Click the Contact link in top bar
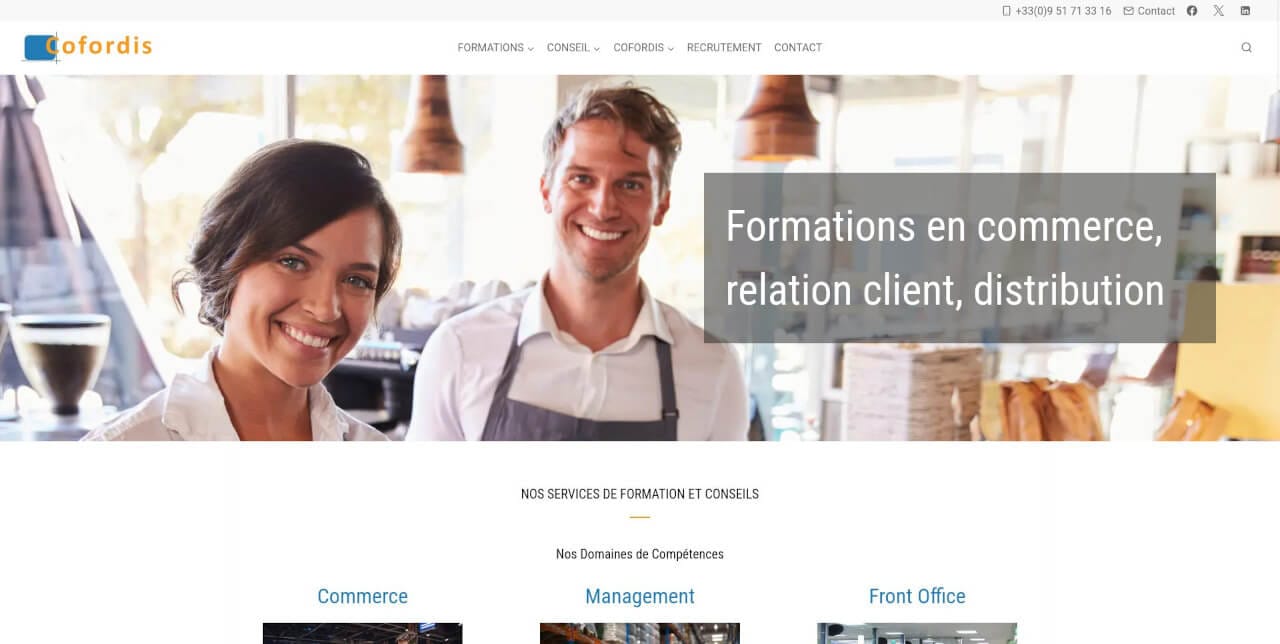Viewport: 1280px width, 644px height. pos(1156,11)
